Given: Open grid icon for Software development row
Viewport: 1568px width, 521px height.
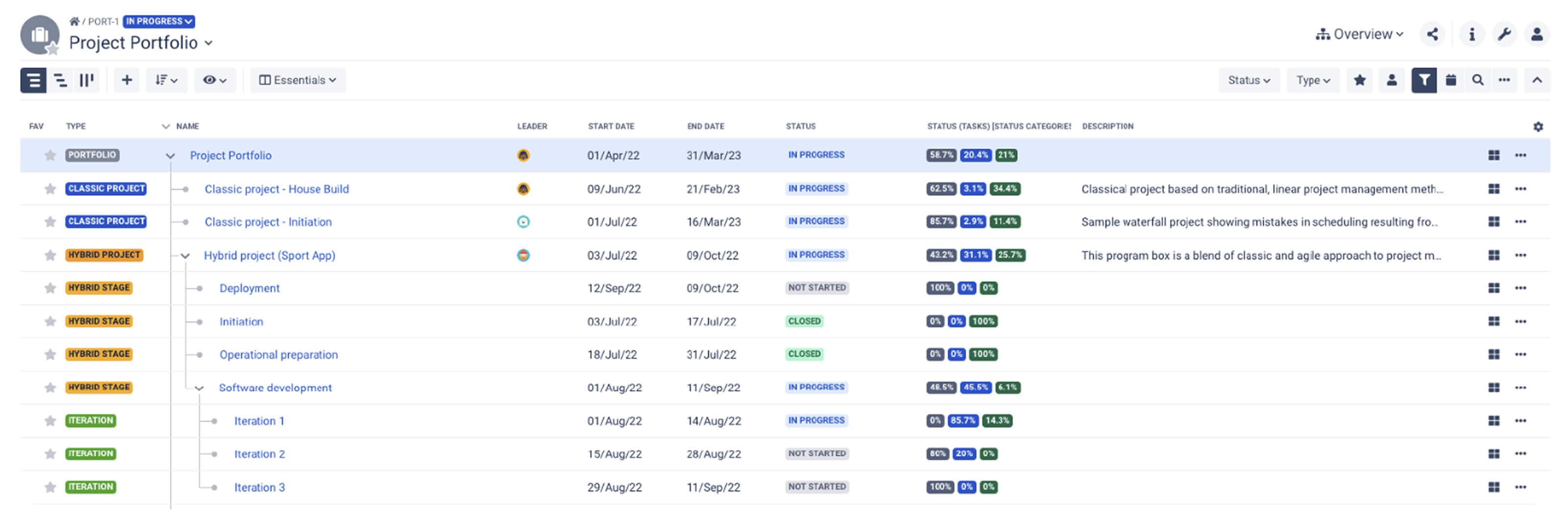Looking at the screenshot, I should [x=1494, y=388].
